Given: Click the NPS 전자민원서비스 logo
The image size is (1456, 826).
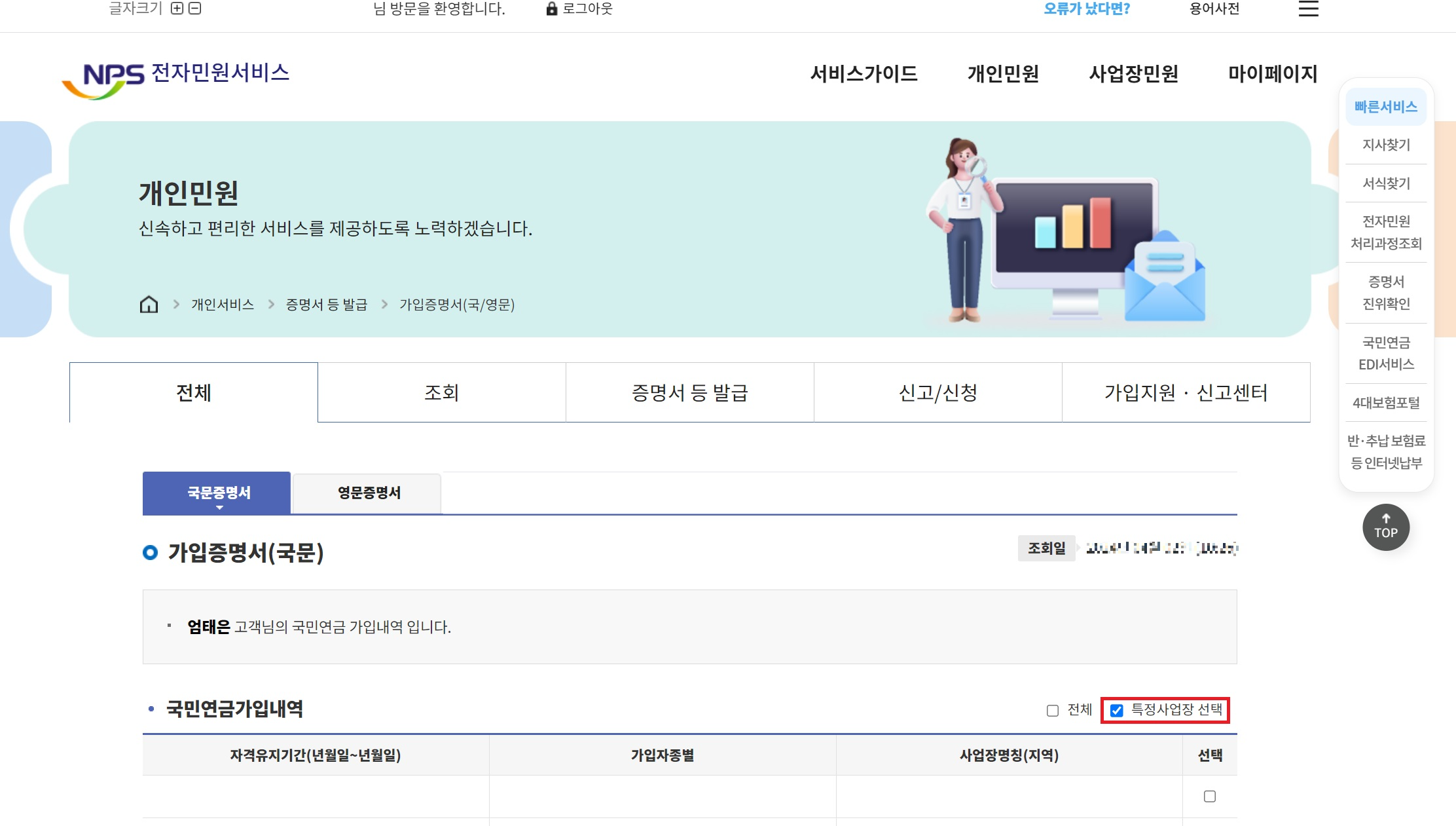Looking at the screenshot, I should [x=175, y=79].
